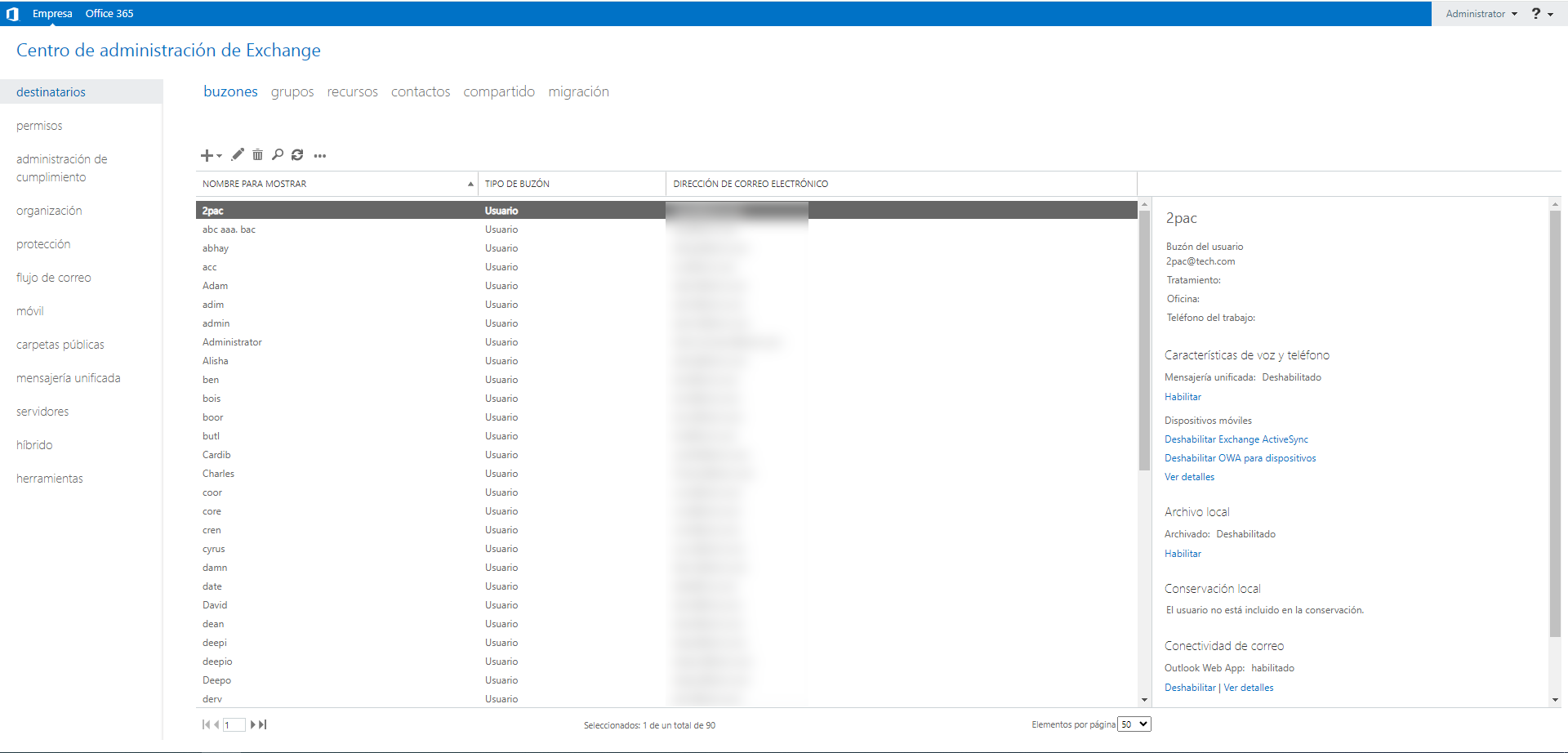The height and width of the screenshot is (753, 1568).
Task: Click Deshabilitar OWA para dispositivos link
Action: (1241, 458)
